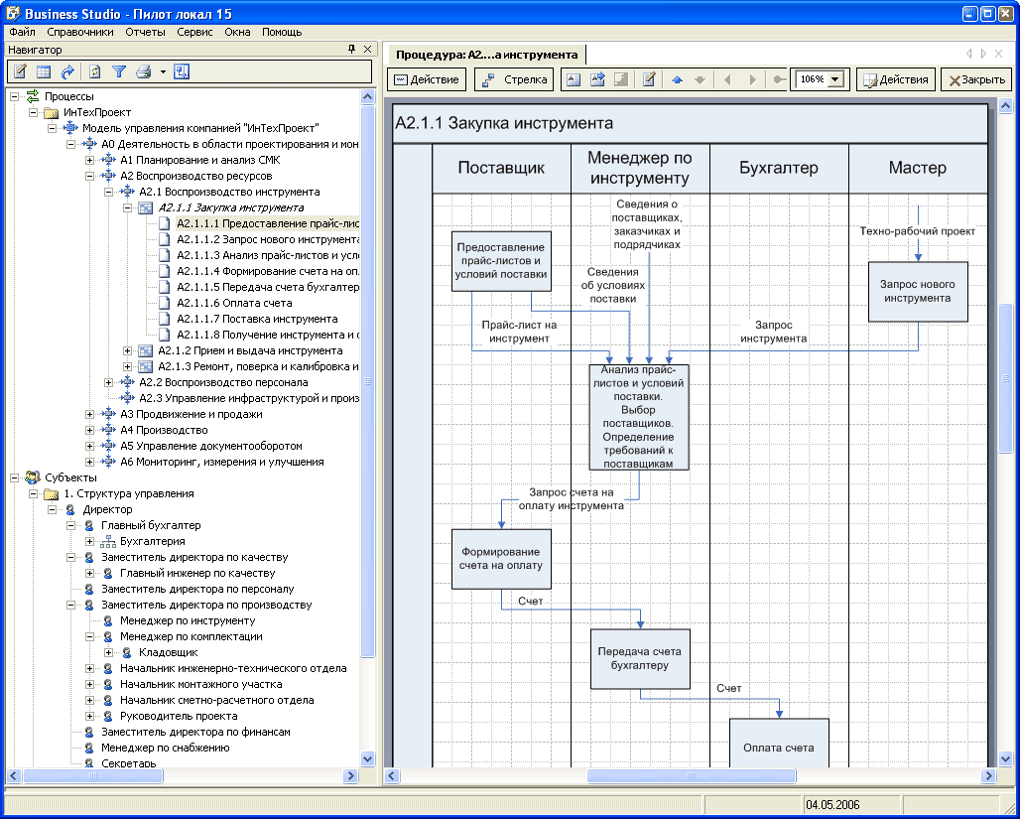Click the blue up arrow in diagram toolbar
This screenshot has height=819, width=1020.
point(677,80)
